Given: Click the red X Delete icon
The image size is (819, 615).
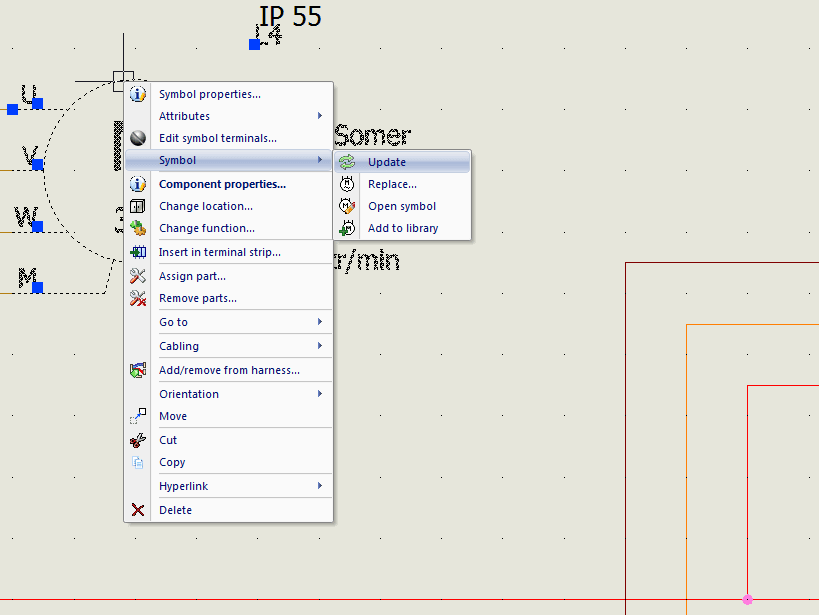Looking at the screenshot, I should [138, 510].
